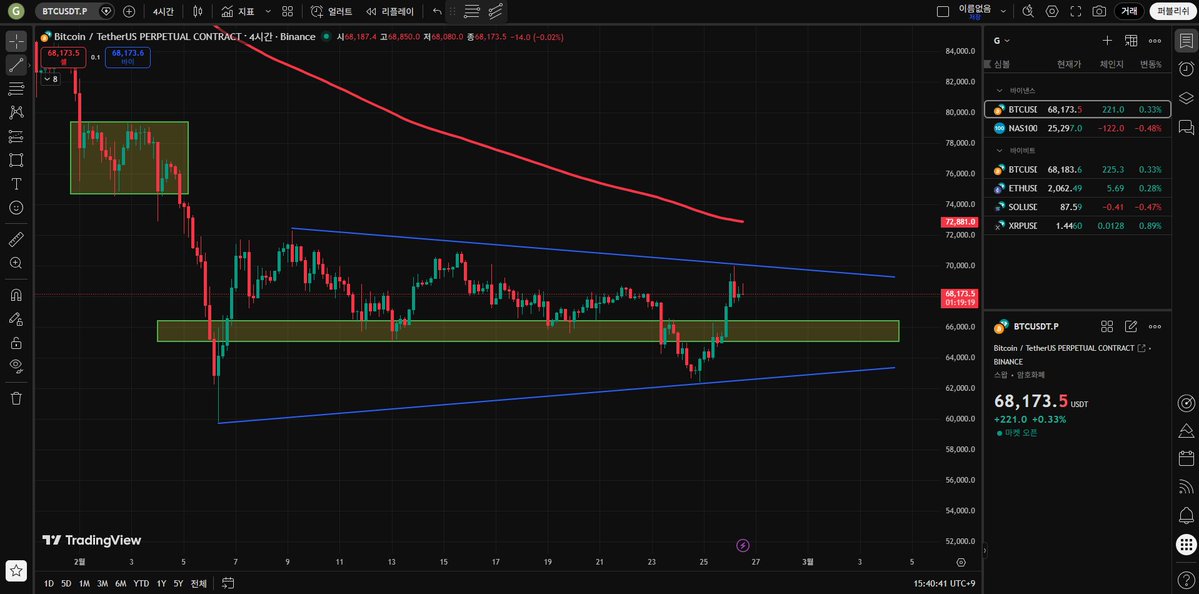Set chart range to 1D
The width and height of the screenshot is (1199, 594).
(49, 583)
